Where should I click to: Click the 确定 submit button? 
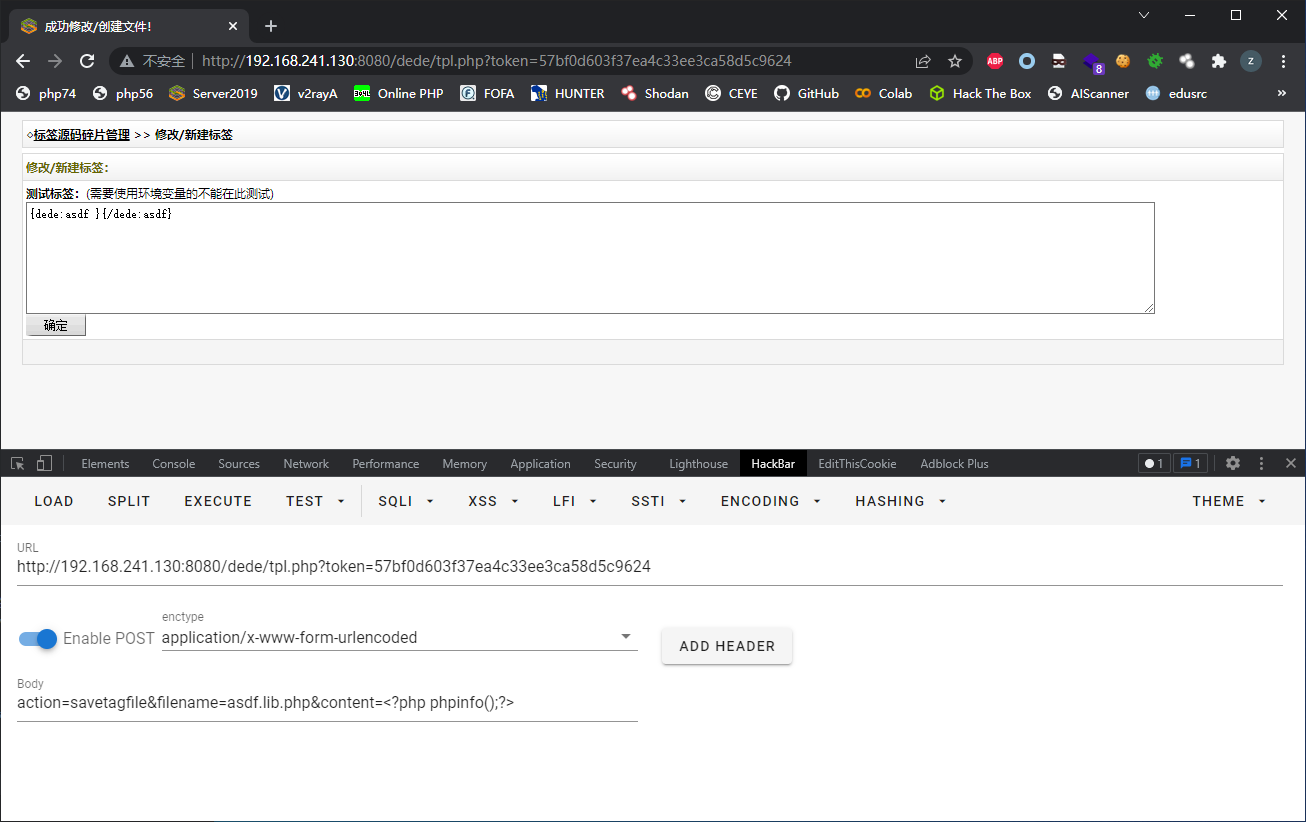[x=56, y=325]
